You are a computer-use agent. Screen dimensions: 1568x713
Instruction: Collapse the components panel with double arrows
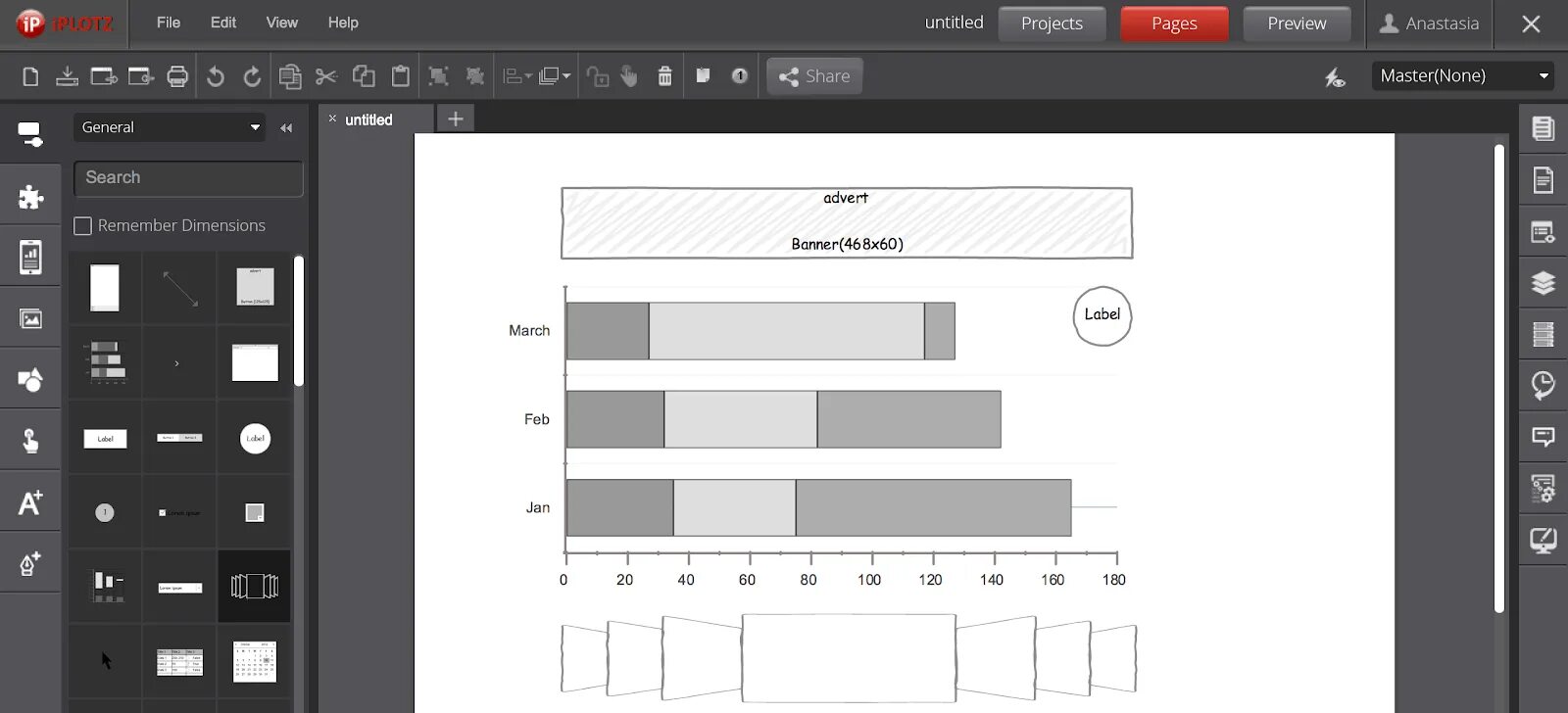(286, 127)
